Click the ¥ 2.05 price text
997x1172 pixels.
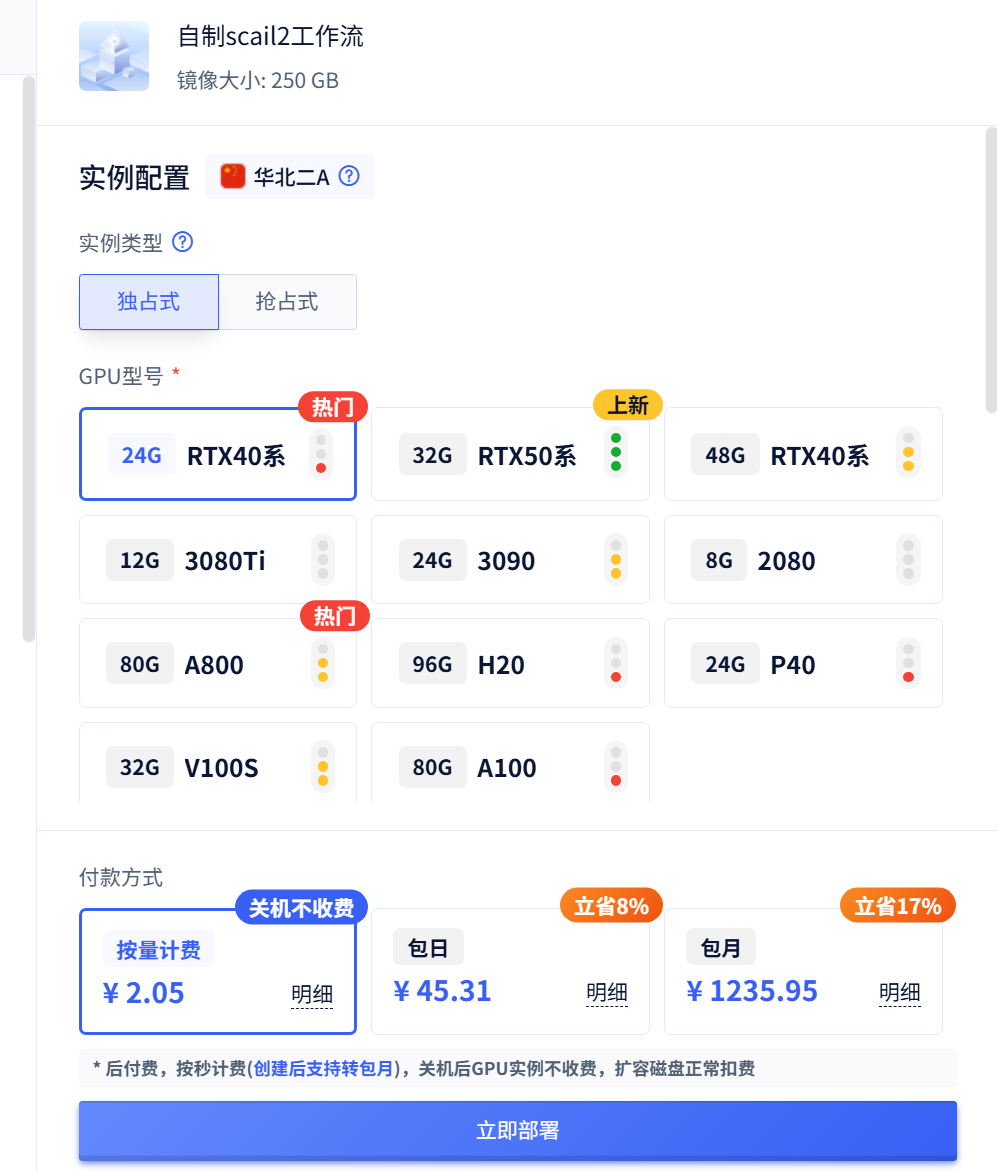tap(143, 993)
